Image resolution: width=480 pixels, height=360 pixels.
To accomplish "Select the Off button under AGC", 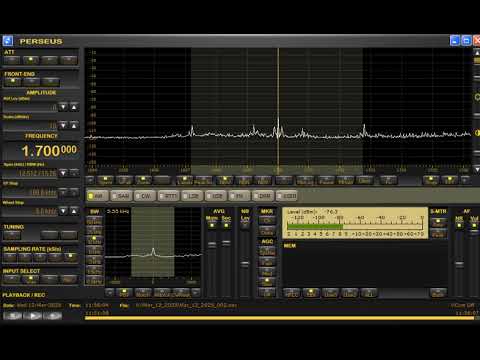I will click(x=267, y=293).
